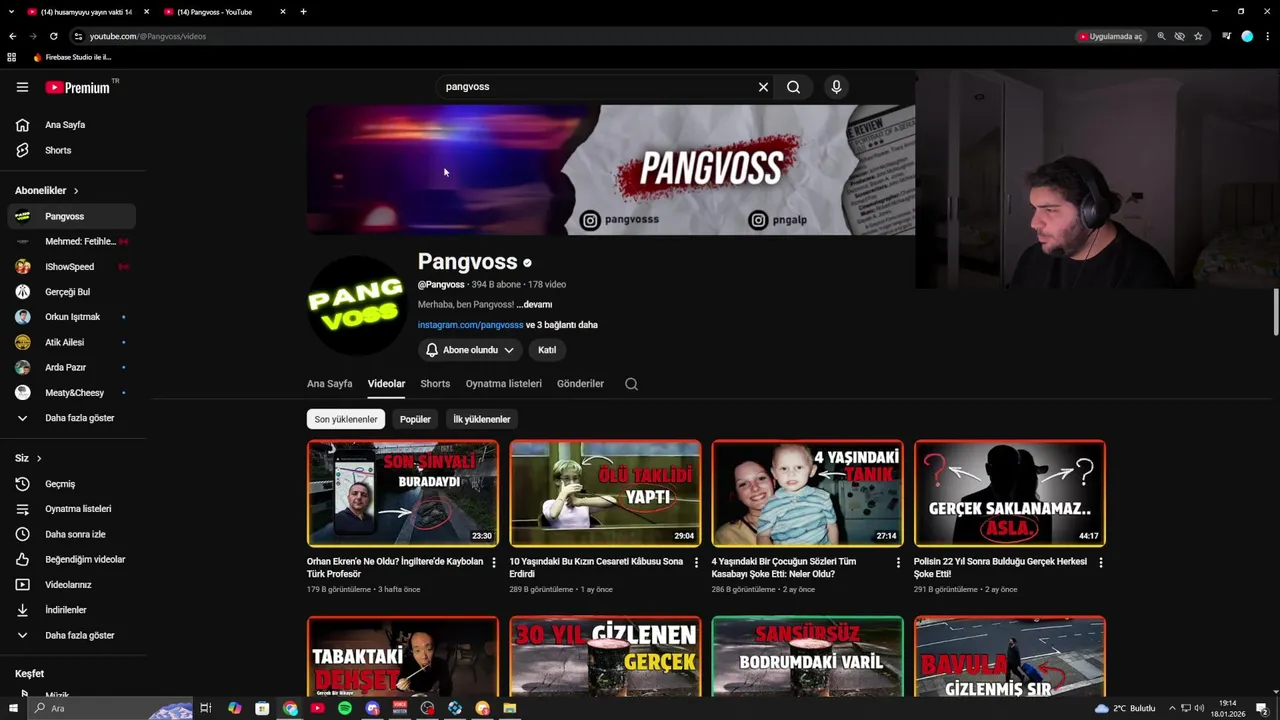Click the Katıl join button

point(547,350)
